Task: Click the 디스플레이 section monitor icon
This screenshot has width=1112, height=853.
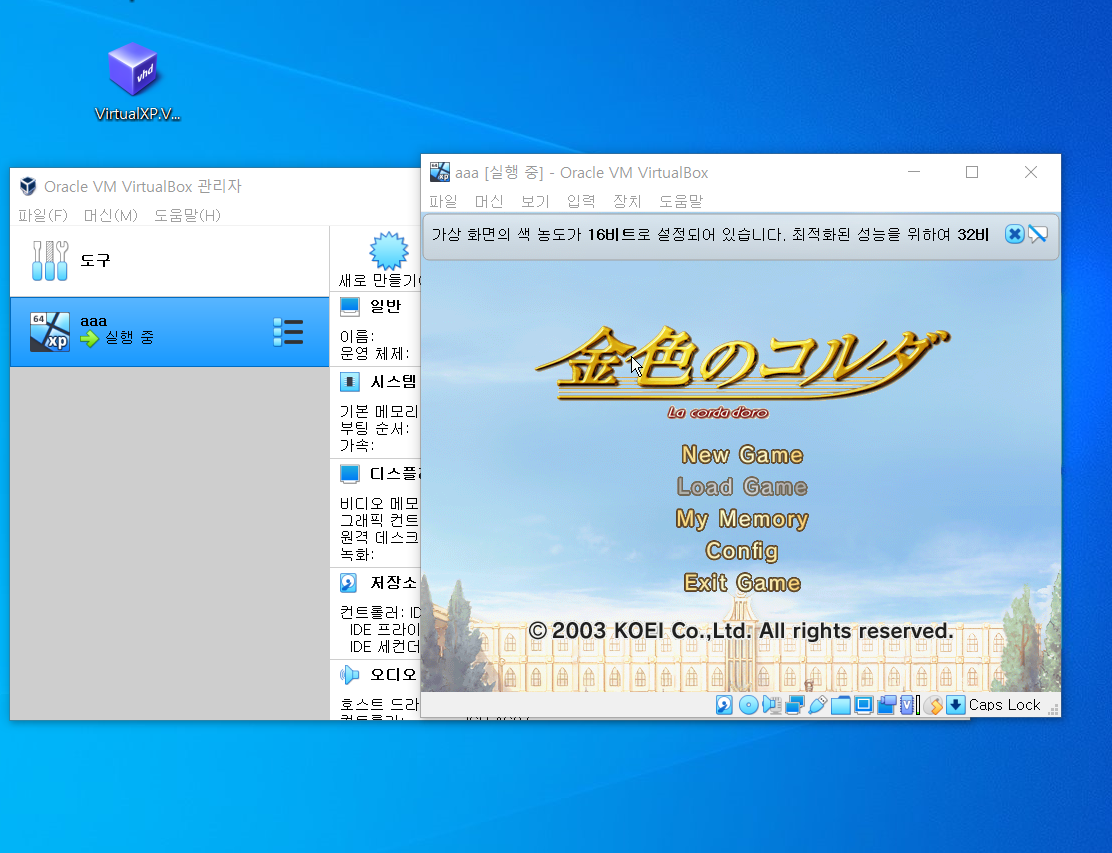Action: pos(350,474)
